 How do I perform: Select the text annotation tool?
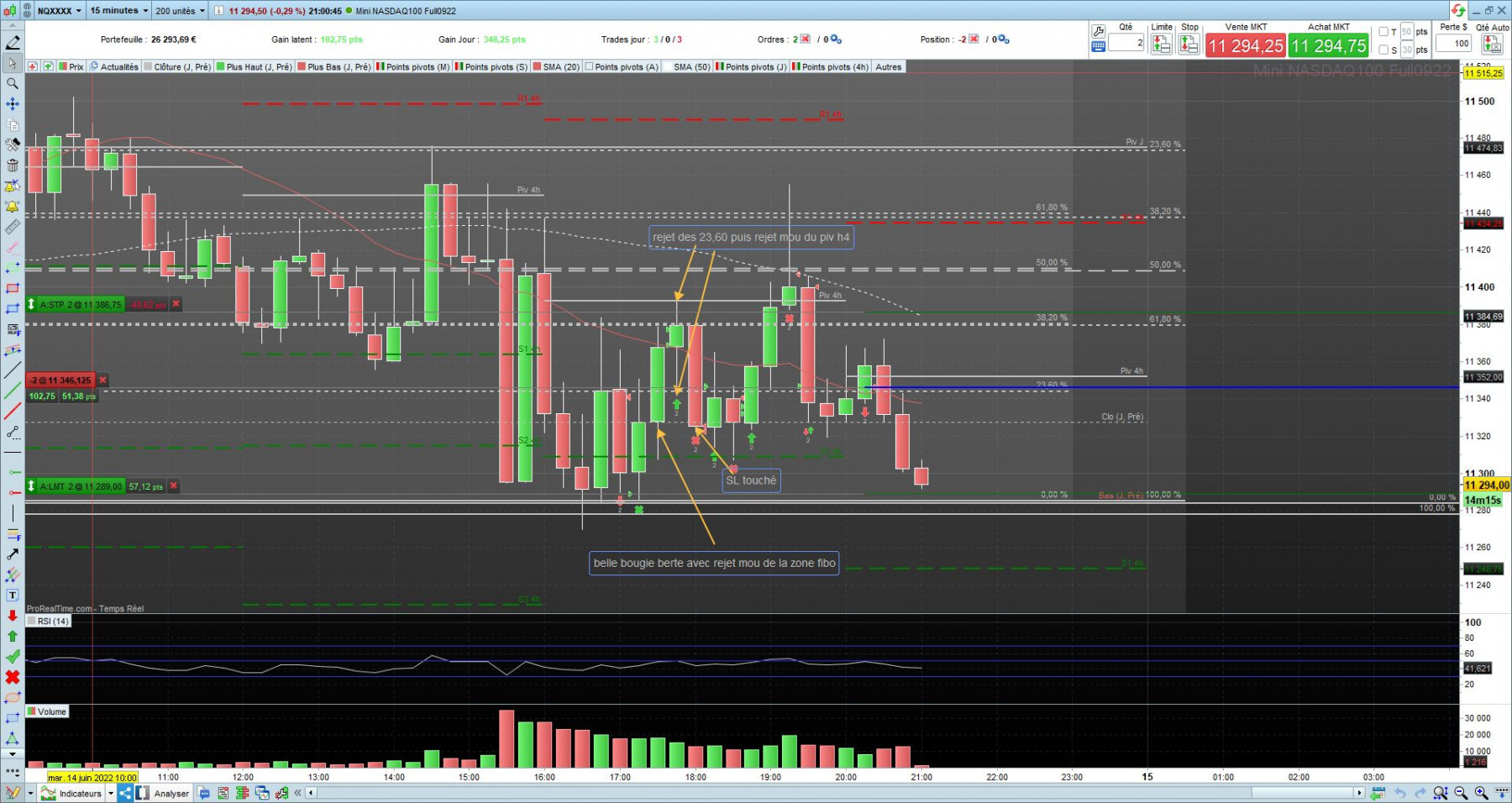[13, 596]
